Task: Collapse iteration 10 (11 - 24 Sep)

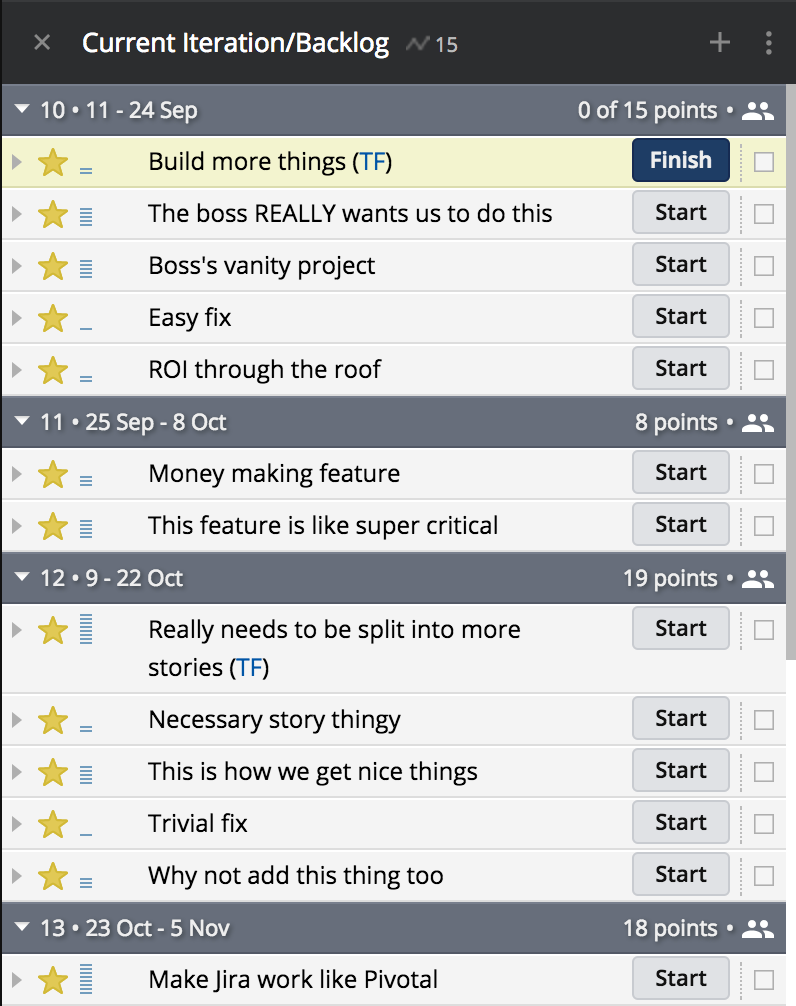Action: tap(22, 110)
